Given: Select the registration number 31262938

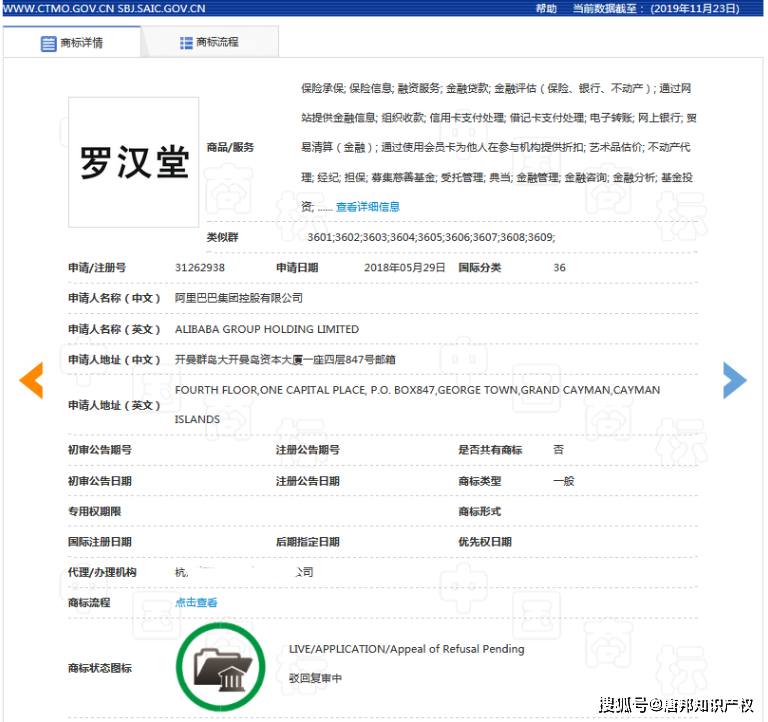Looking at the screenshot, I should click(199, 268).
